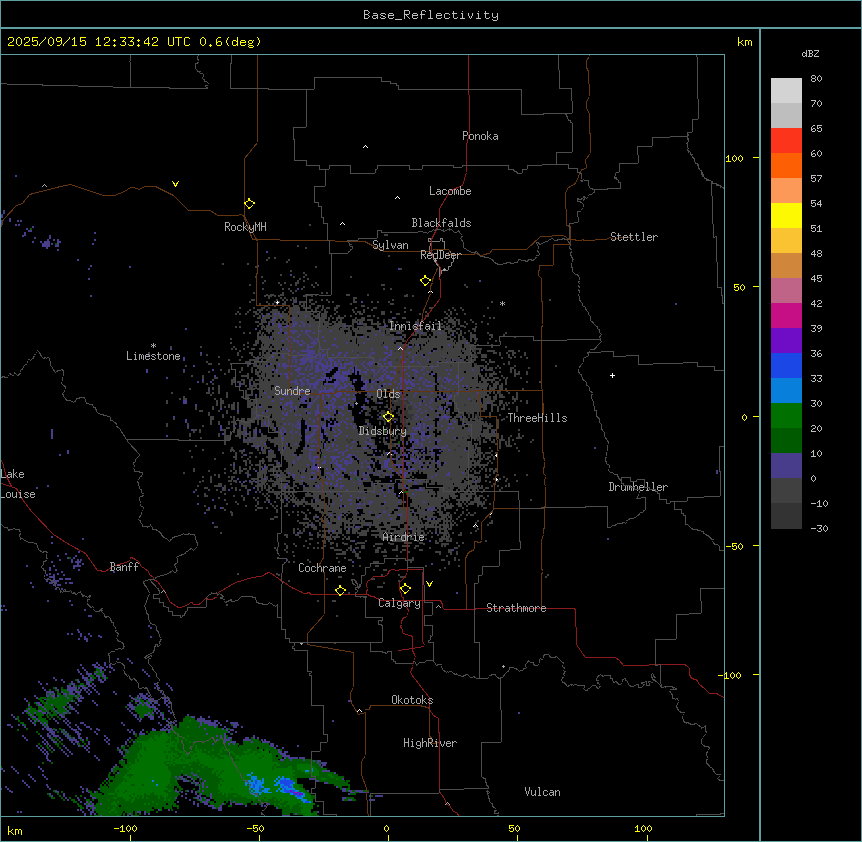Click the 'dBZ' legend heading
This screenshot has height=842, width=862.
pyautogui.click(x=810, y=53)
